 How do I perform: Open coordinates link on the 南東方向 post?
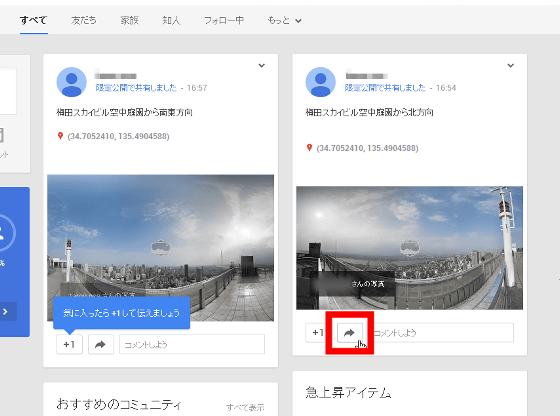pos(118,136)
